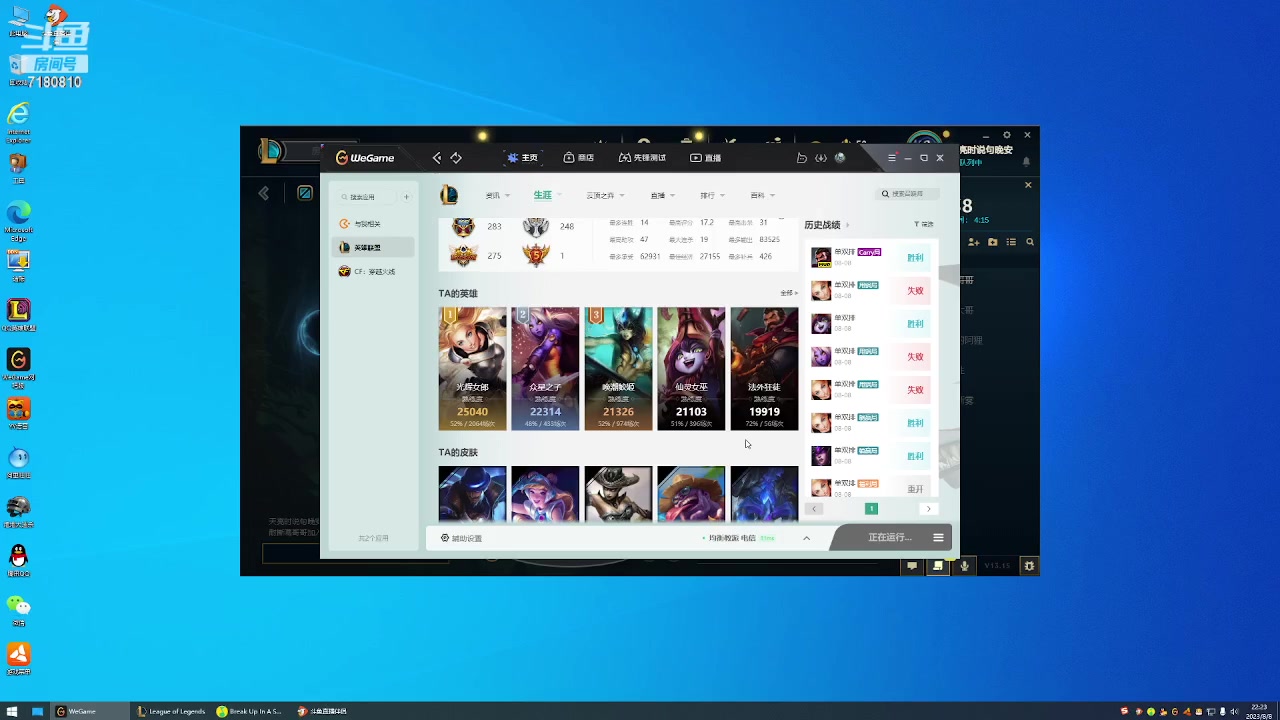1280x720 pixels.
Task: Open the 主页 home tab
Action: 523,158
